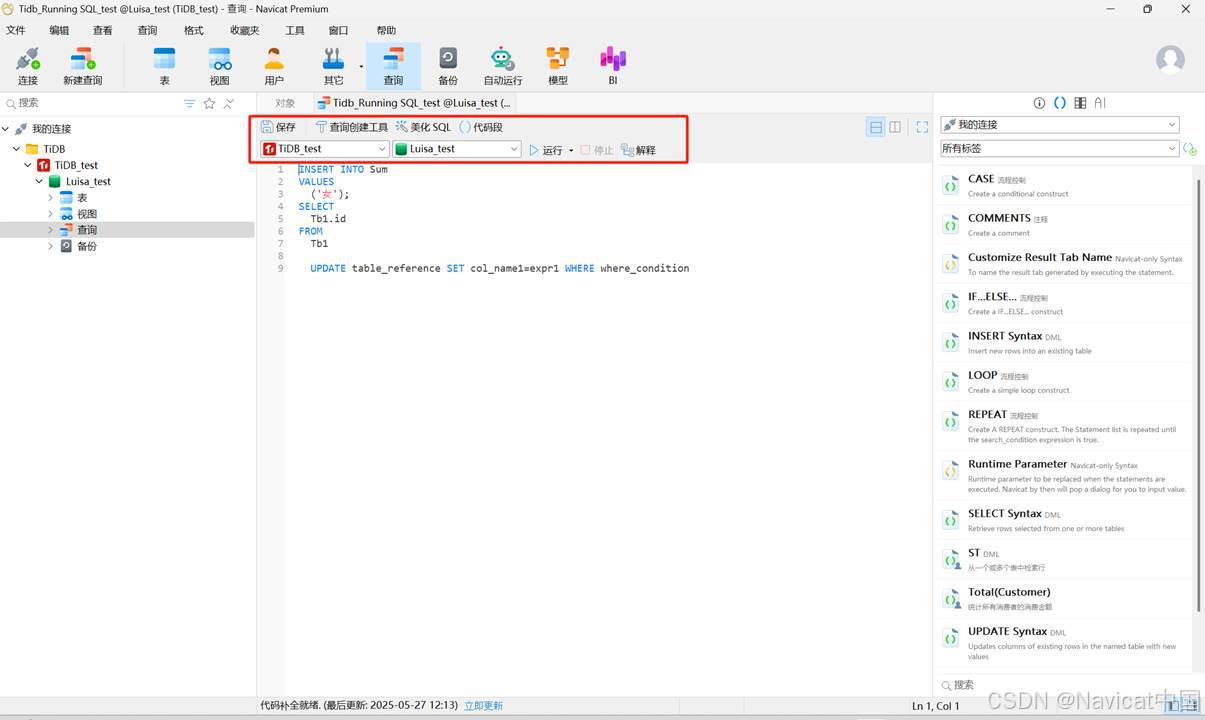The height and width of the screenshot is (720, 1205).
Task: Click the 美化 SQL (Beautify SQL) button
Action: tap(423, 127)
